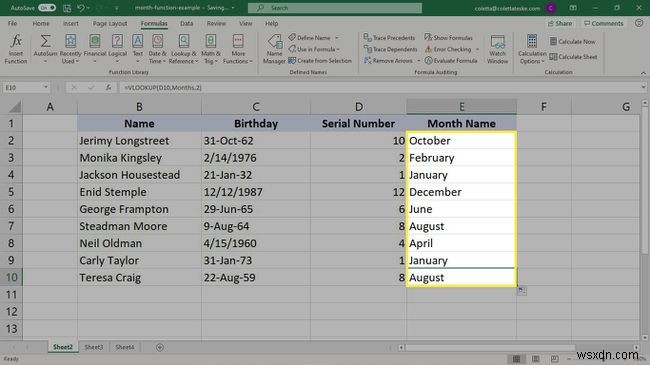Open More Functions menu

click(238, 49)
